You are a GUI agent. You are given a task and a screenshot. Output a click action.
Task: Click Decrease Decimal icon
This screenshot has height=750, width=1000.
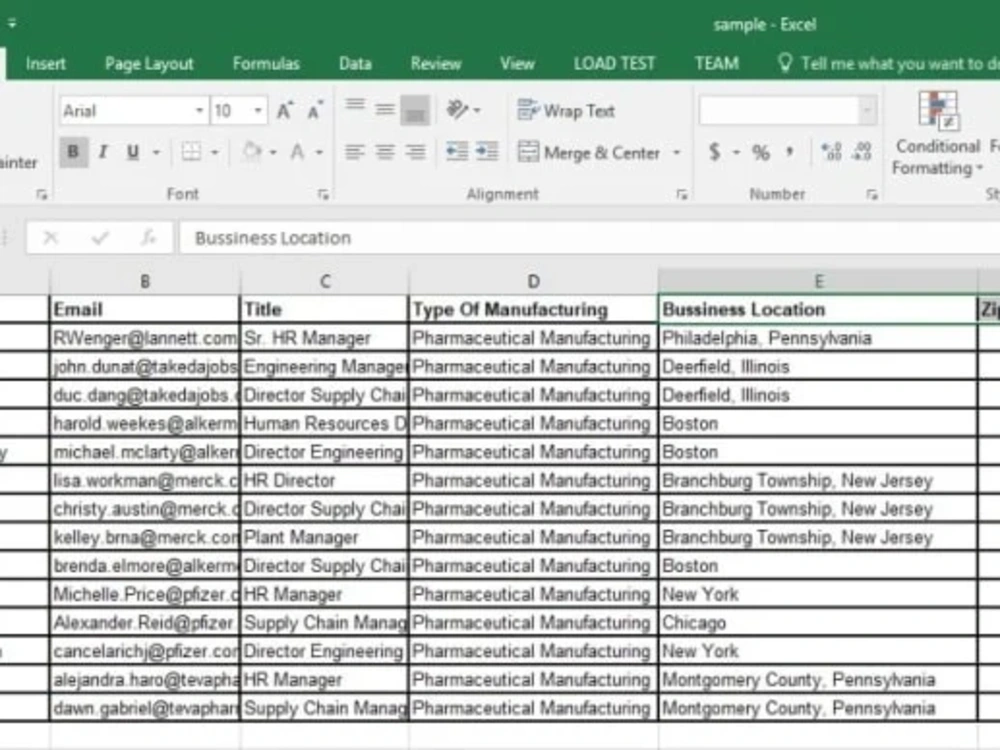click(862, 152)
